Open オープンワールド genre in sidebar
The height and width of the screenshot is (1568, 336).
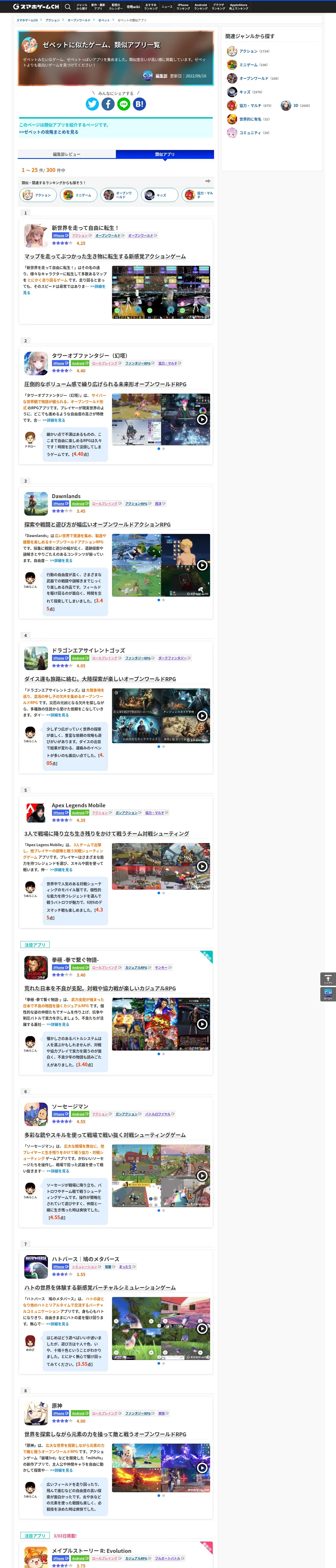click(253, 78)
